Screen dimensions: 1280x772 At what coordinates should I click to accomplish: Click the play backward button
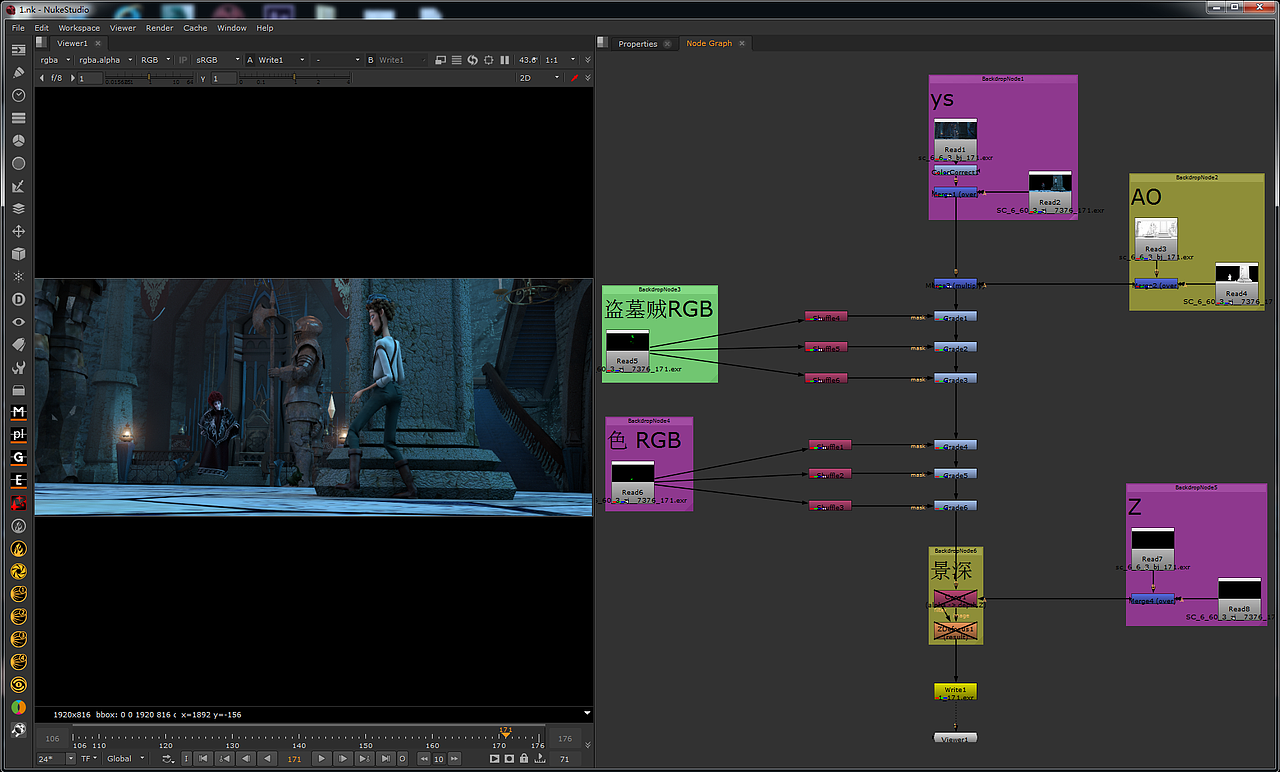(266, 759)
